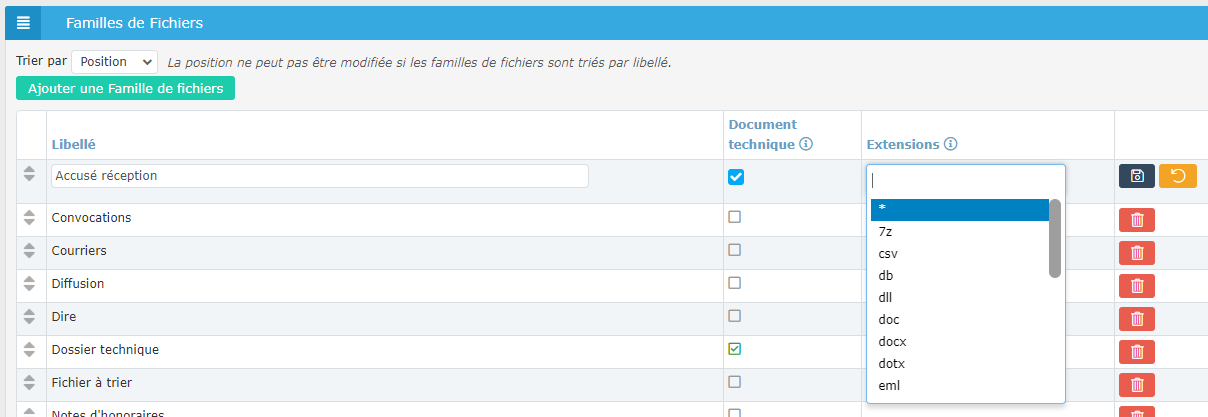Click the extensions list scrollbar thumb
Viewport: 1208px width, 417px height.
[1054, 238]
